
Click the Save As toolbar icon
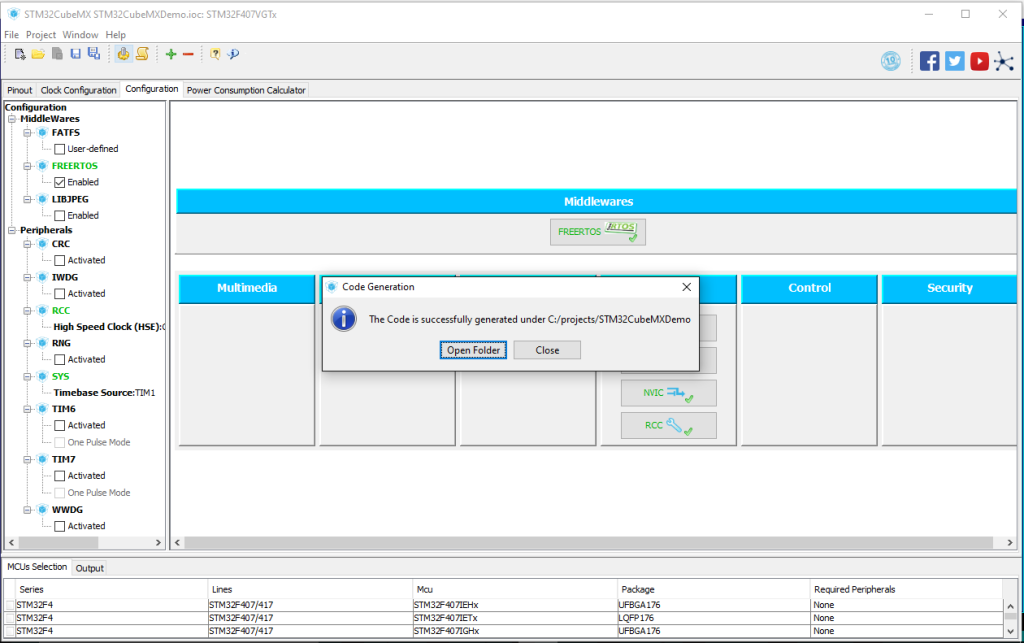[93, 54]
